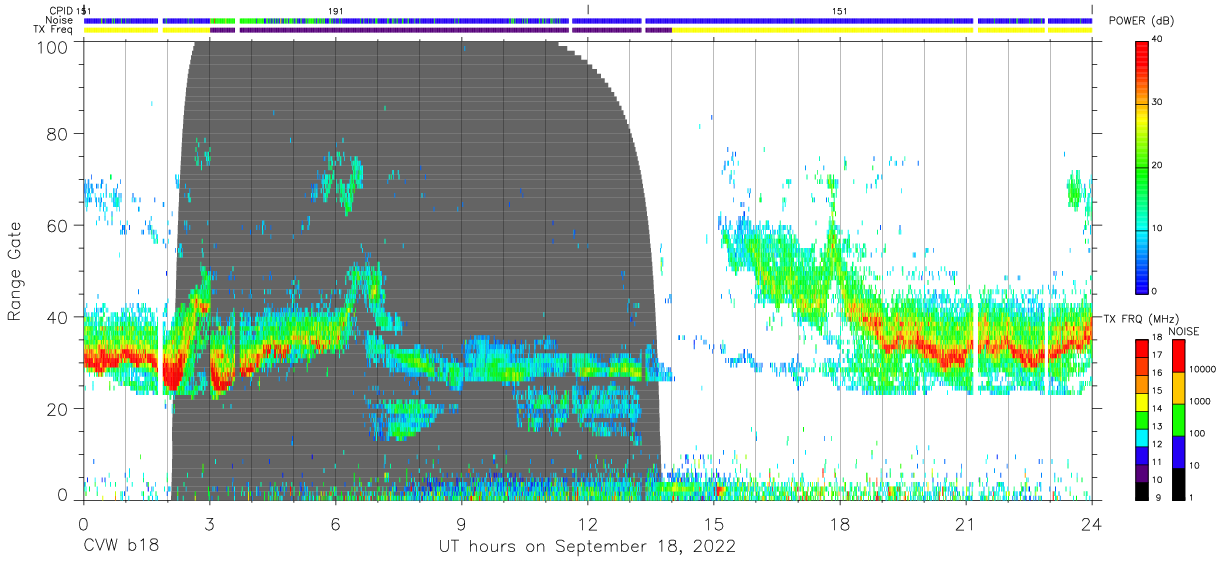Click the CPID value 151 above hour 18

coord(840,11)
